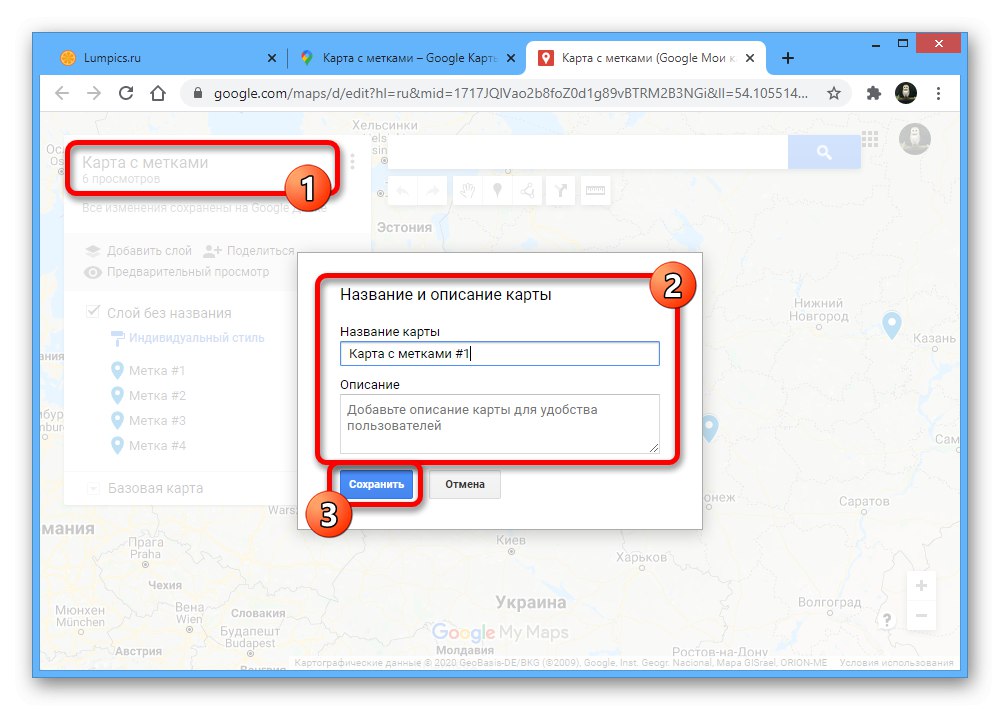The image size is (1000, 710).
Task: Click the Отмена button
Action: pyautogui.click(x=464, y=484)
